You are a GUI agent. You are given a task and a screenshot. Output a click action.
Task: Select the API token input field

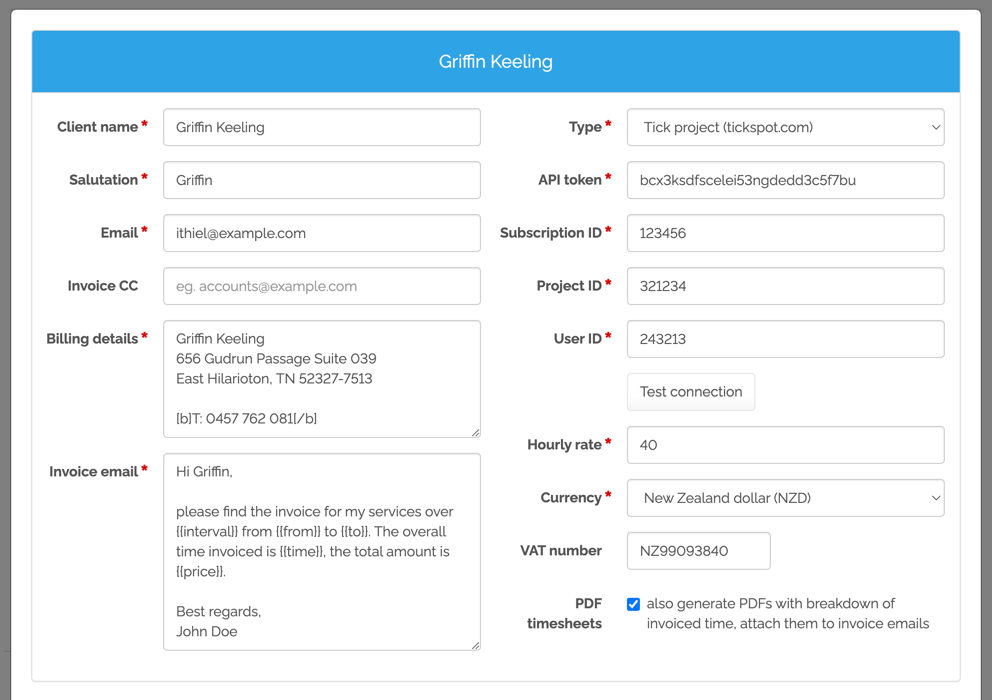coord(785,180)
